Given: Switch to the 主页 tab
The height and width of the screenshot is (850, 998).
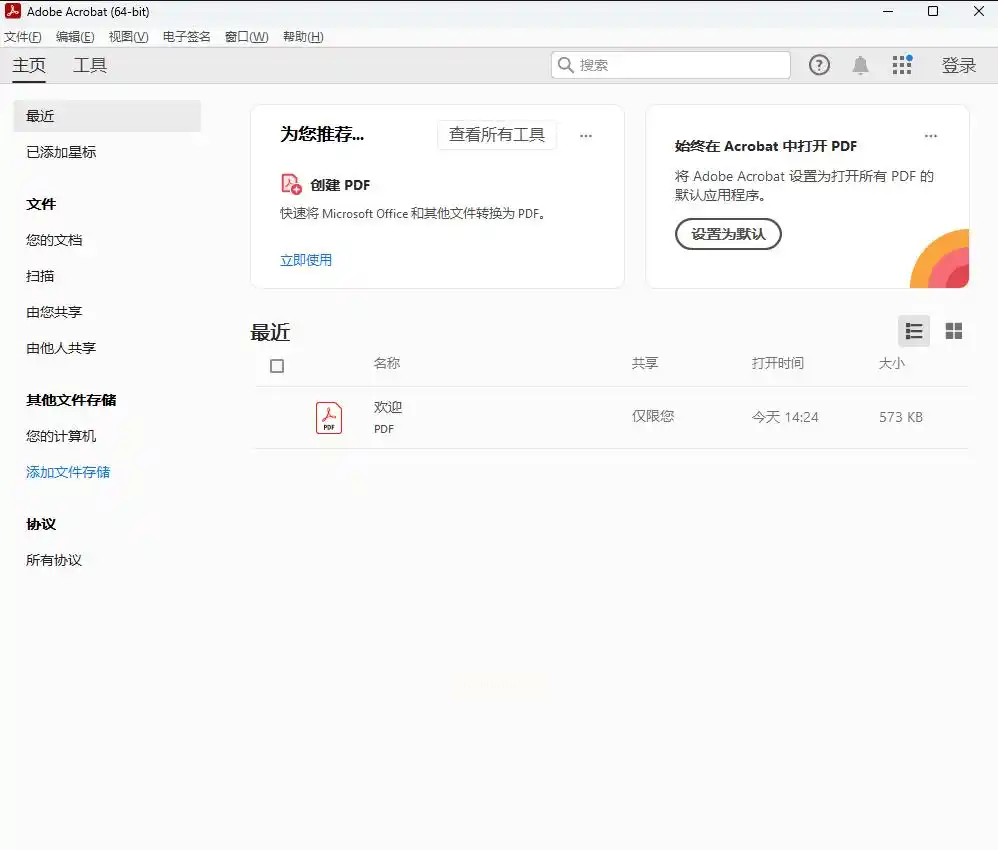Looking at the screenshot, I should coord(29,65).
